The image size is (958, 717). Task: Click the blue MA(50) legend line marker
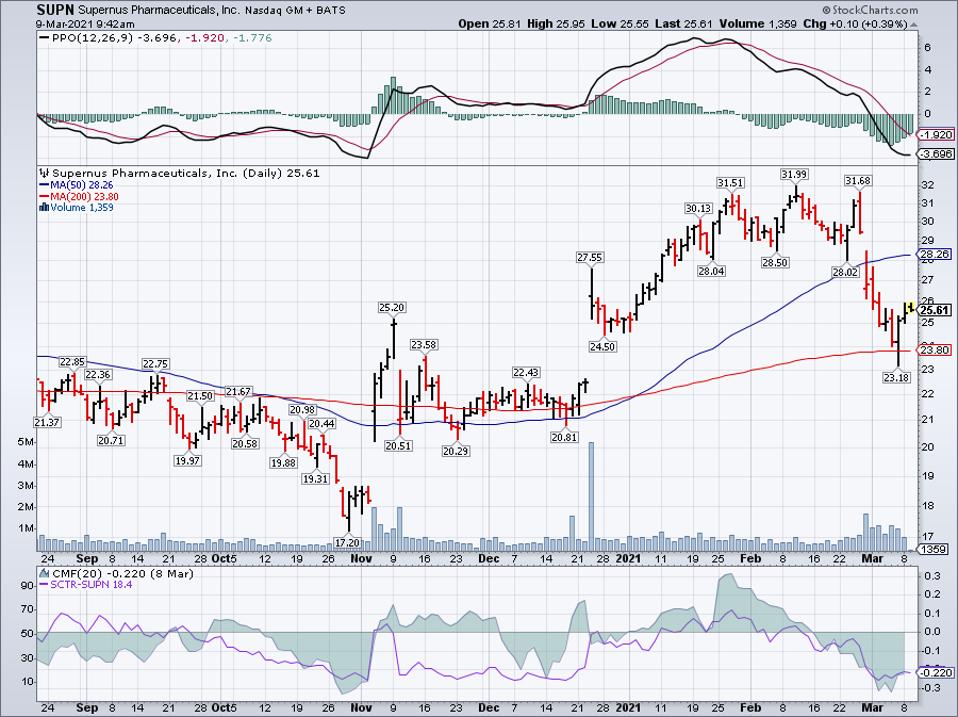point(44,185)
